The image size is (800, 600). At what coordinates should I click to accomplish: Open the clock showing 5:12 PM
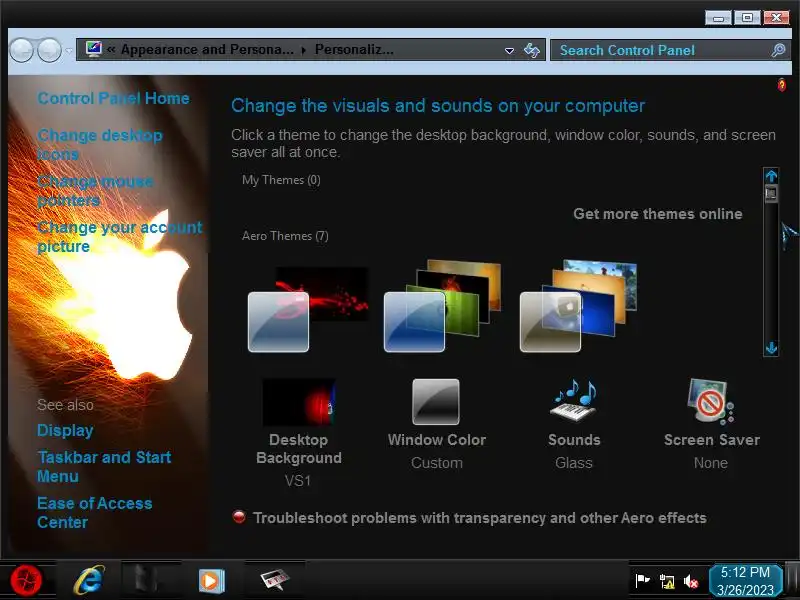click(745, 581)
